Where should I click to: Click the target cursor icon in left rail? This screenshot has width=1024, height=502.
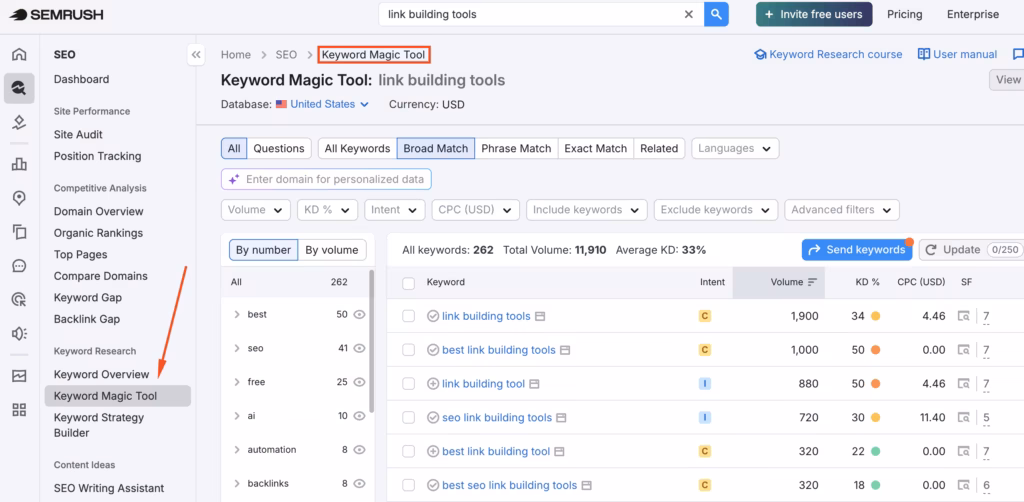(20, 300)
